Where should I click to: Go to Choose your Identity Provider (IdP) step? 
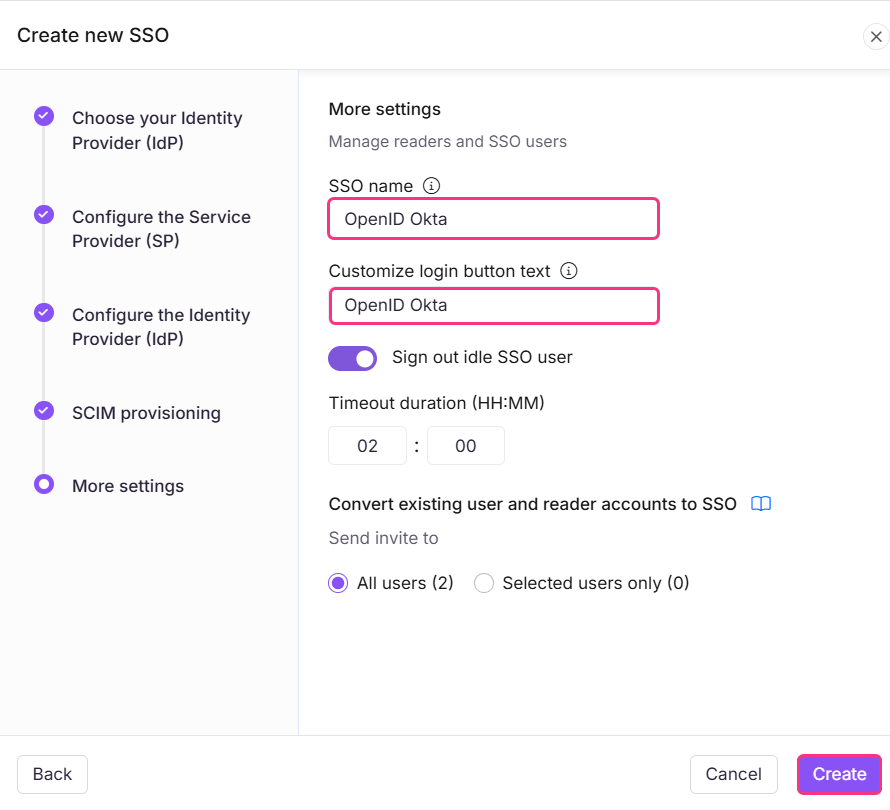pyautogui.click(x=157, y=130)
